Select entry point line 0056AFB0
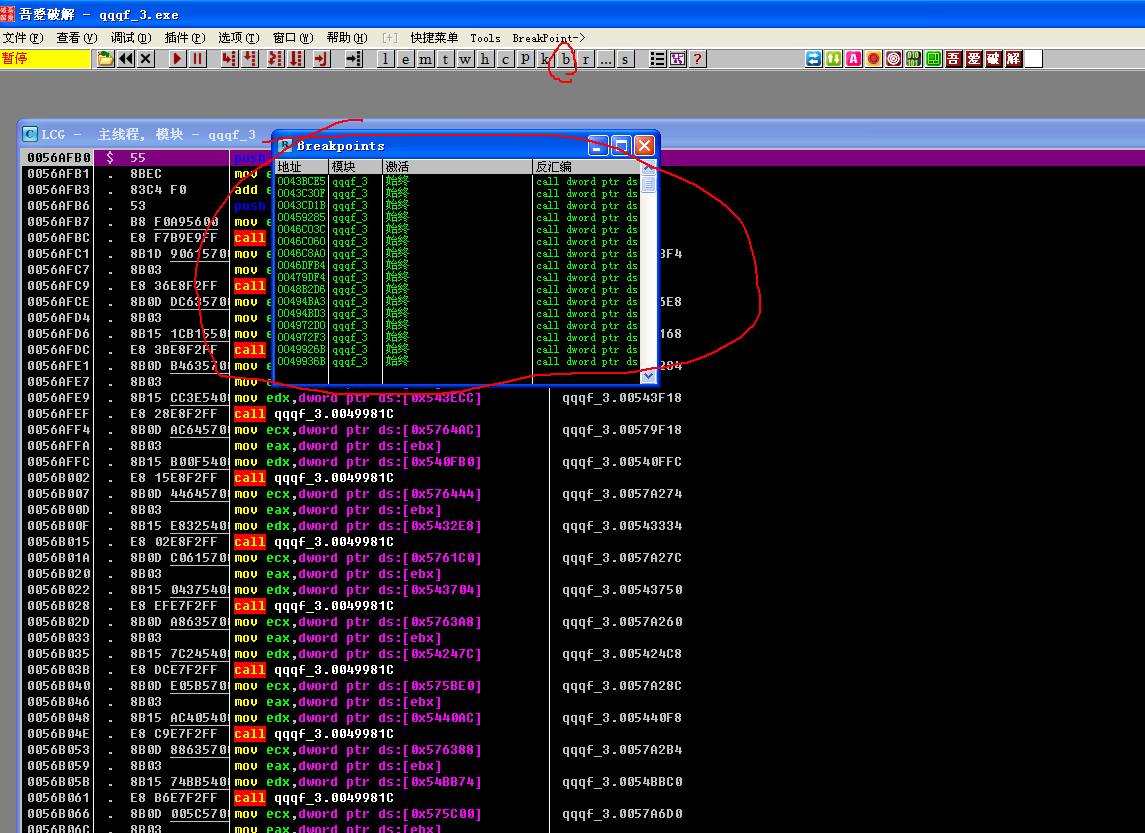1145x833 pixels. coord(146,158)
